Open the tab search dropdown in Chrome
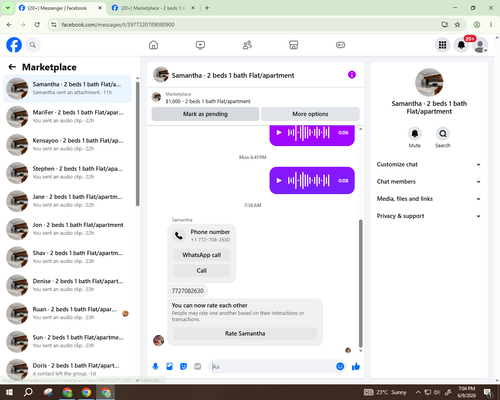The width and height of the screenshot is (500, 400). tap(8, 8)
